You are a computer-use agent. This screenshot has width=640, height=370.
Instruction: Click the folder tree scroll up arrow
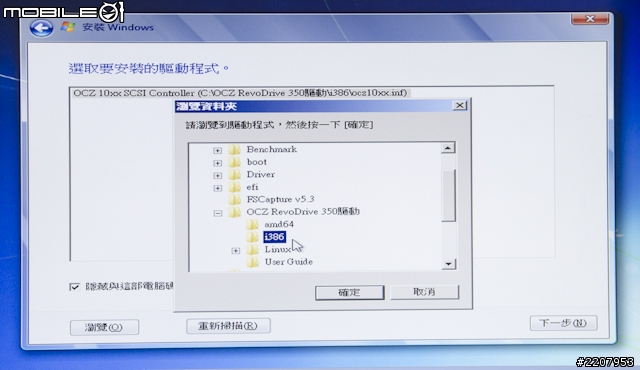tap(448, 148)
